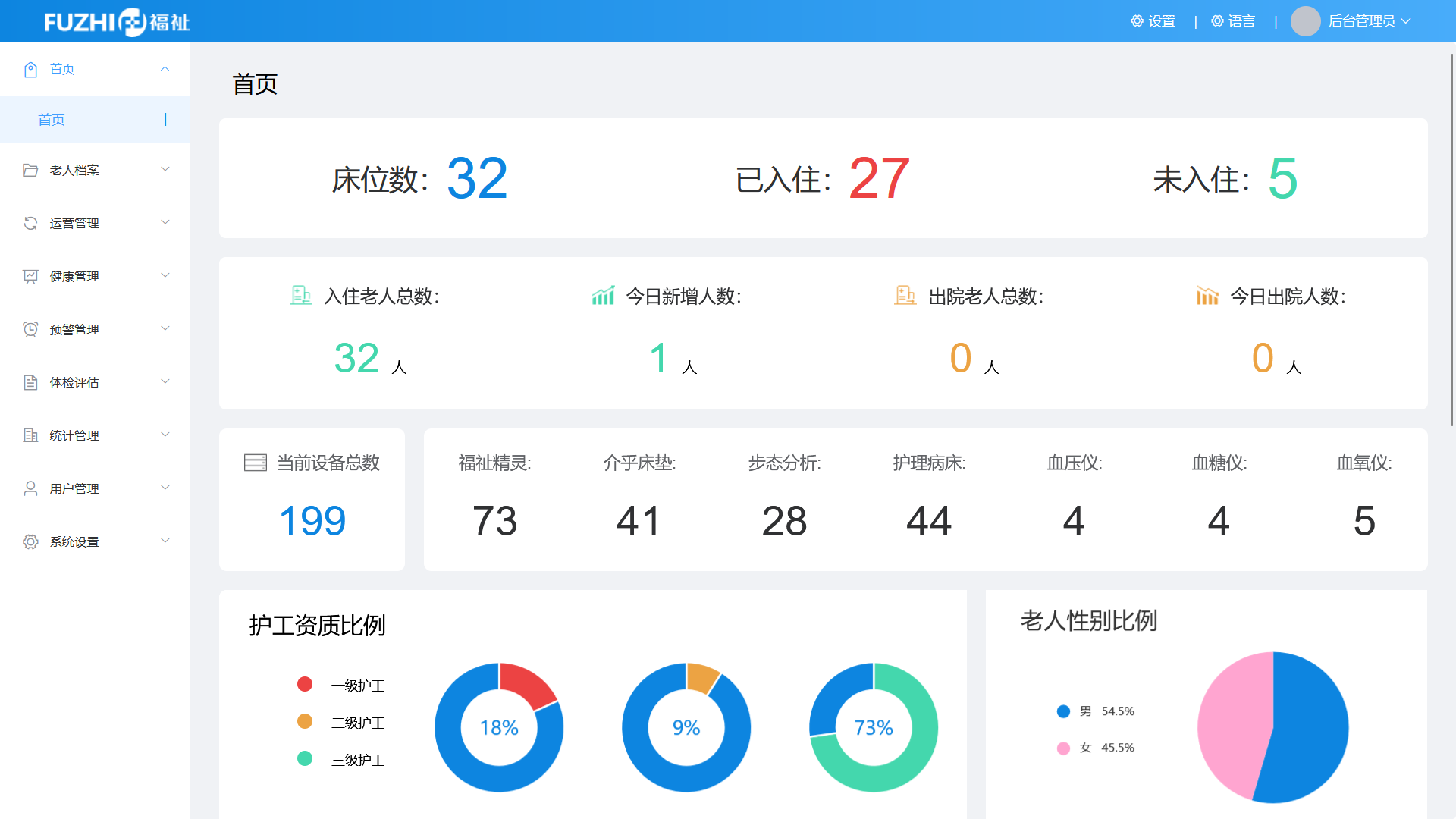
Task: Click the 语言 gear icon in the header
Action: [x=1217, y=21]
